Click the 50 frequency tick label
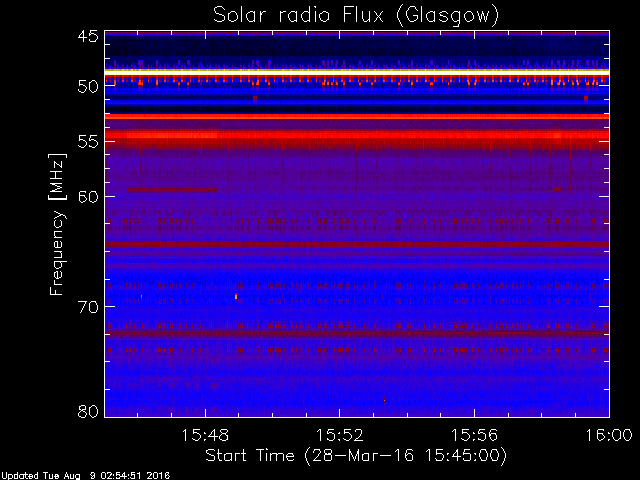640x480 pixels. click(x=88, y=87)
